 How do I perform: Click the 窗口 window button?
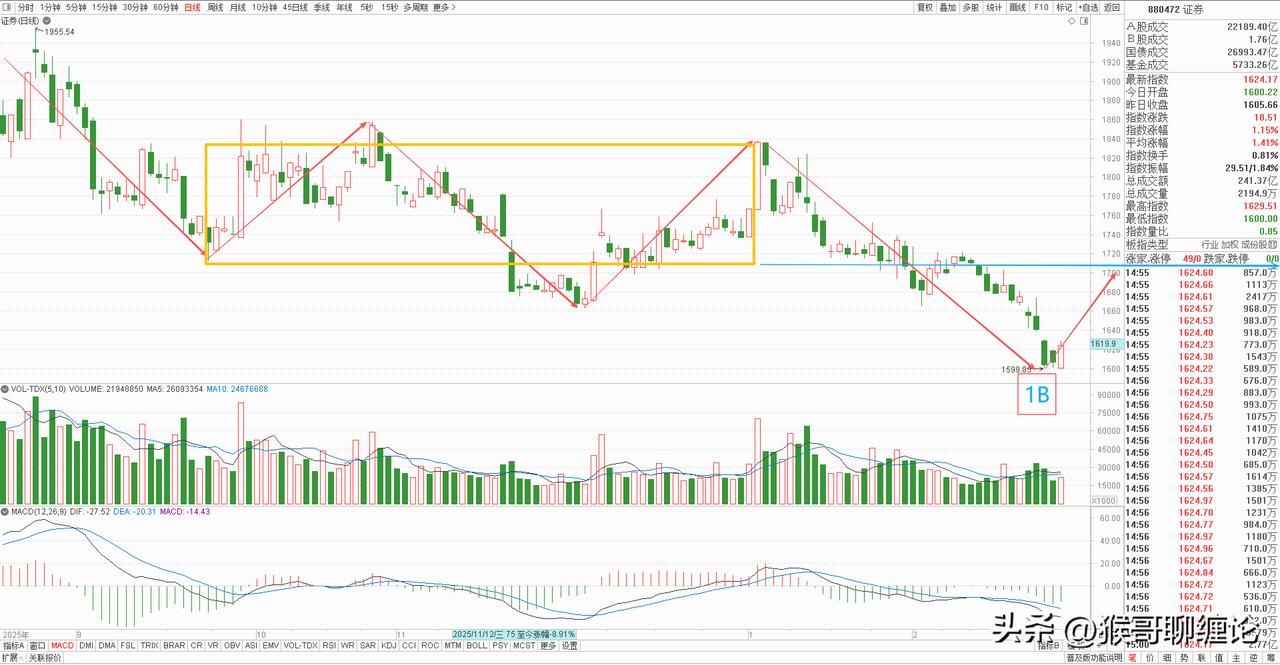tap(37, 646)
